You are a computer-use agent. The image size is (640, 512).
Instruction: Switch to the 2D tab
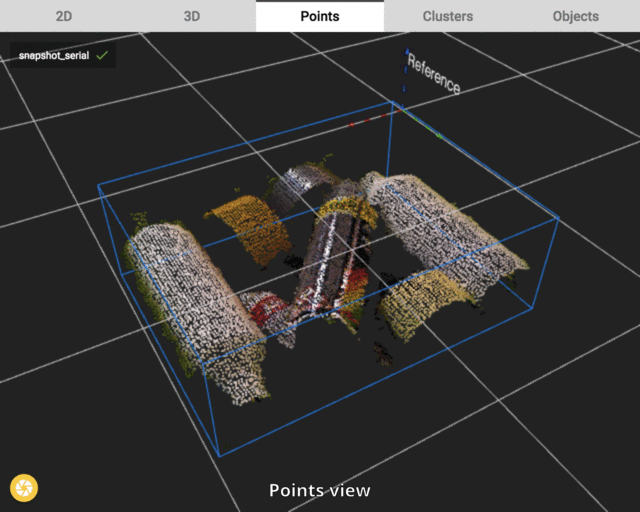[64, 16]
